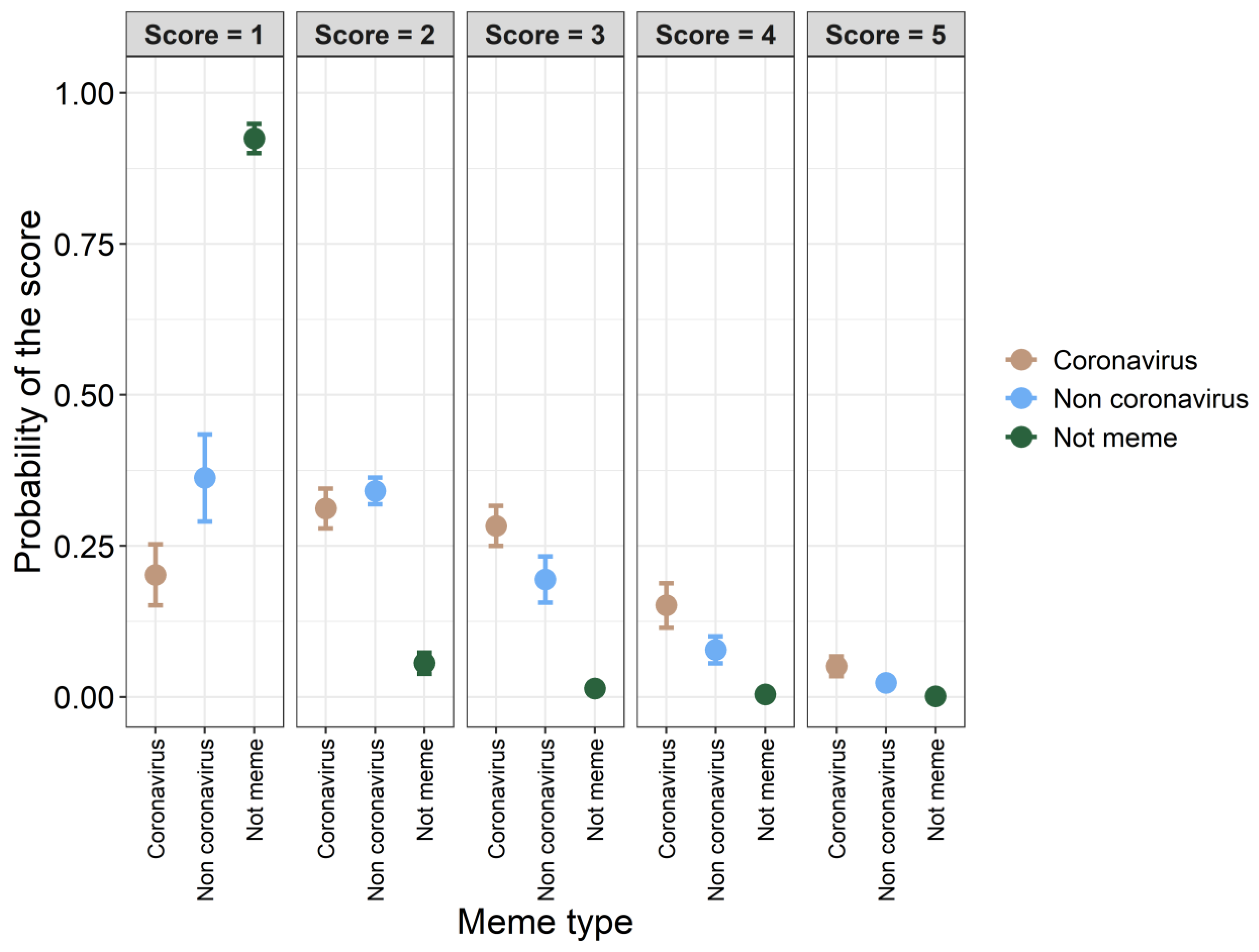Click the blue point in Score = 5 panel
The image size is (1259, 952).
[x=886, y=682]
